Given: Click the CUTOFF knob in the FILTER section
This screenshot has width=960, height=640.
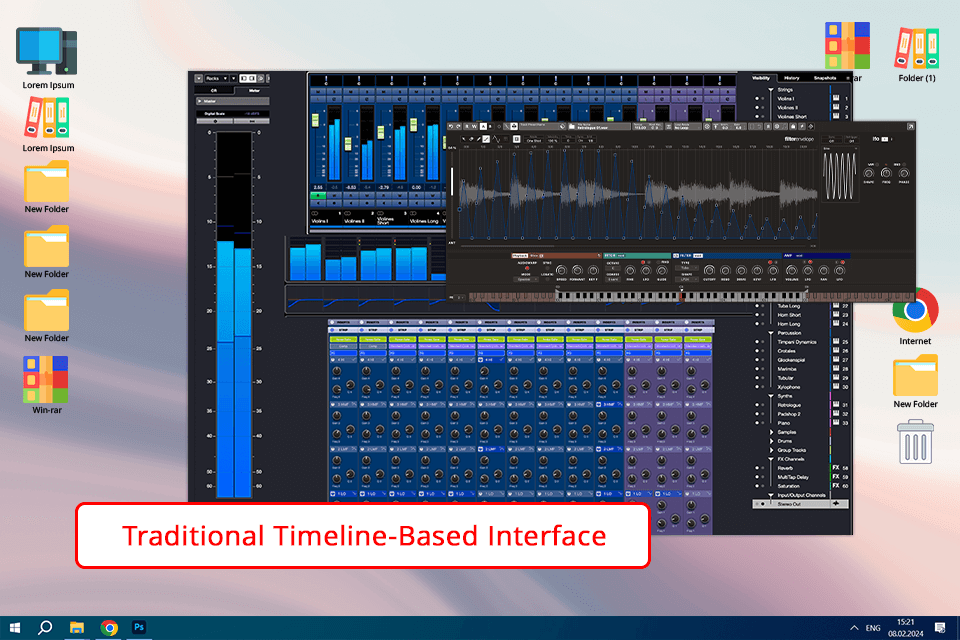Looking at the screenshot, I should (x=709, y=271).
